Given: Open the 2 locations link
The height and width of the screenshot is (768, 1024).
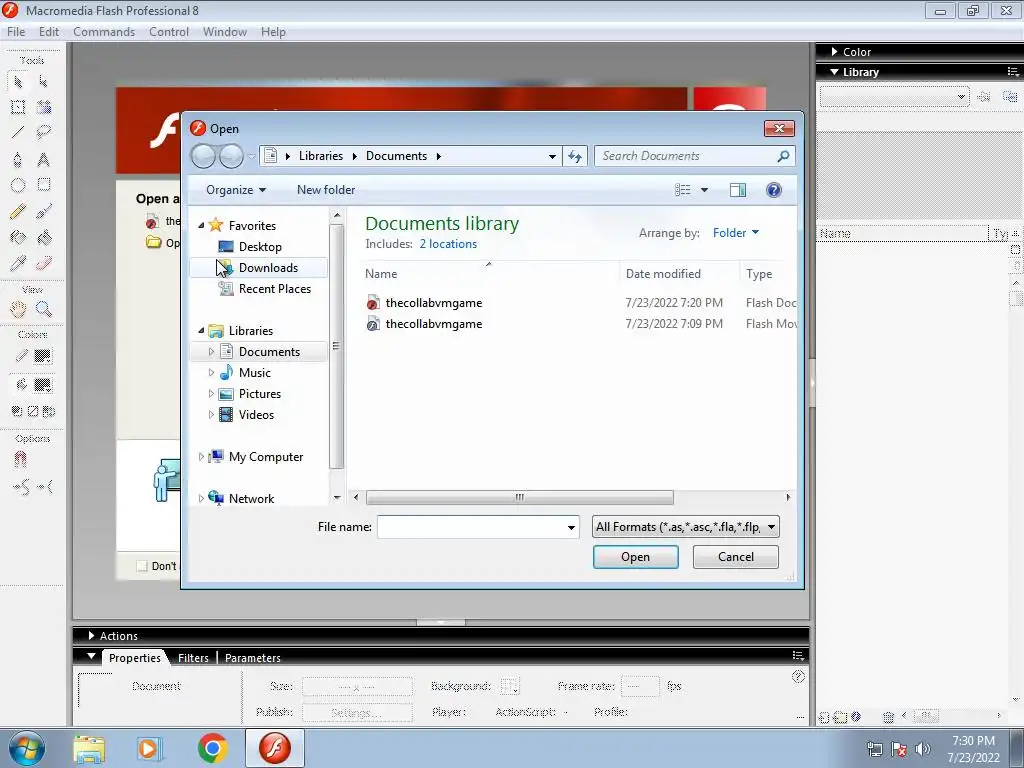Looking at the screenshot, I should pos(448,244).
